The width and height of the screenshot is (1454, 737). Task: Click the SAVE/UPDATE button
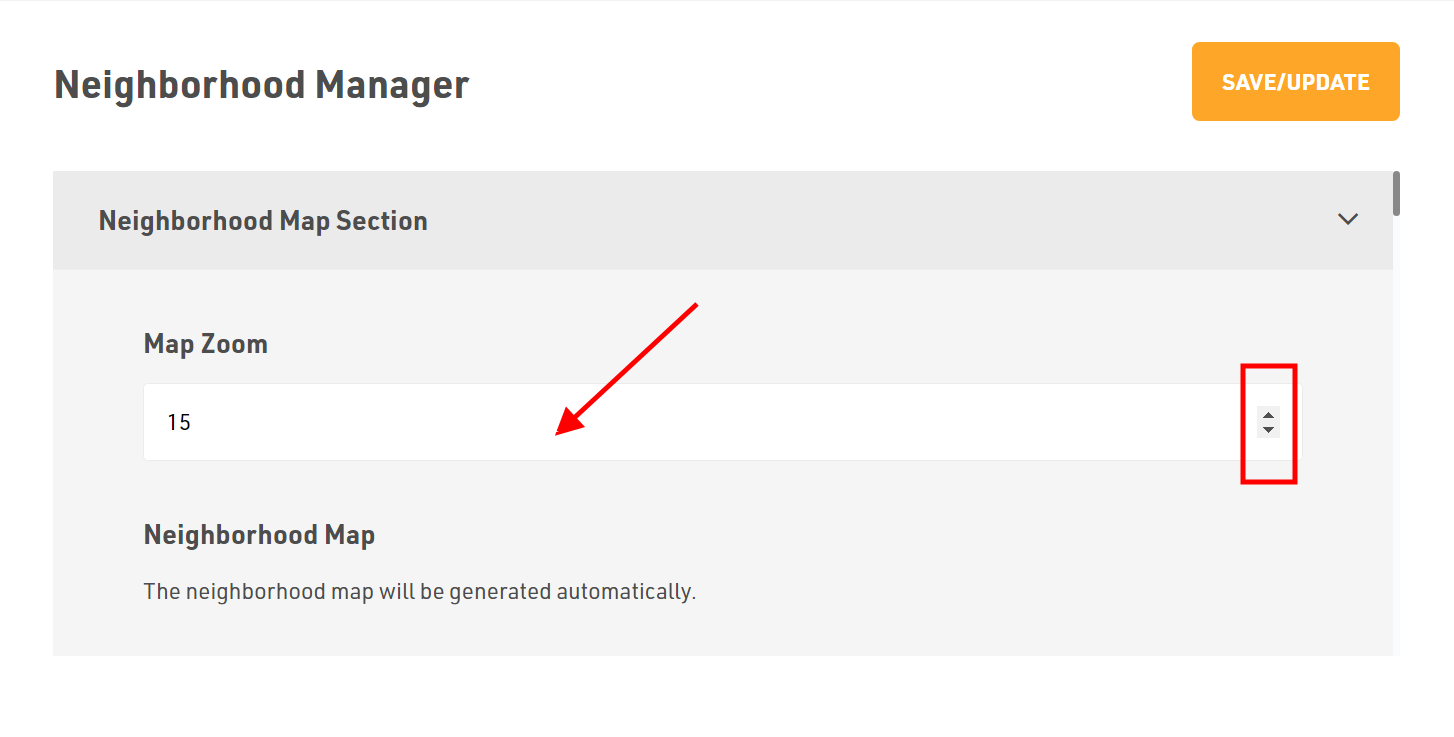1295,81
